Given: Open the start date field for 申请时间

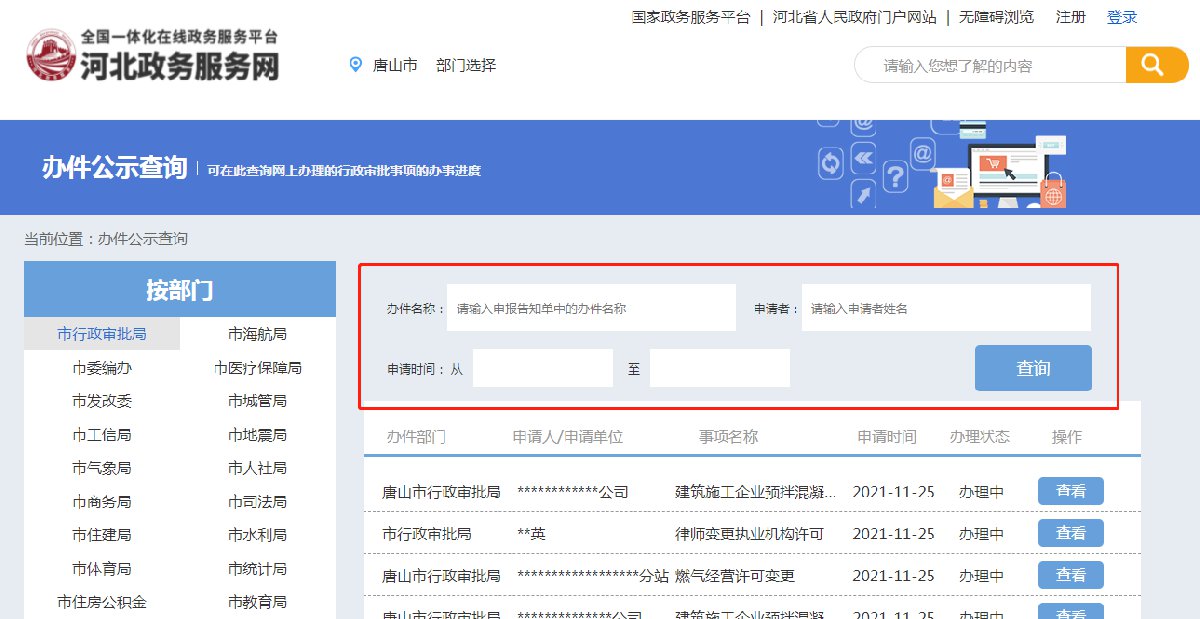Looking at the screenshot, I should 542,368.
